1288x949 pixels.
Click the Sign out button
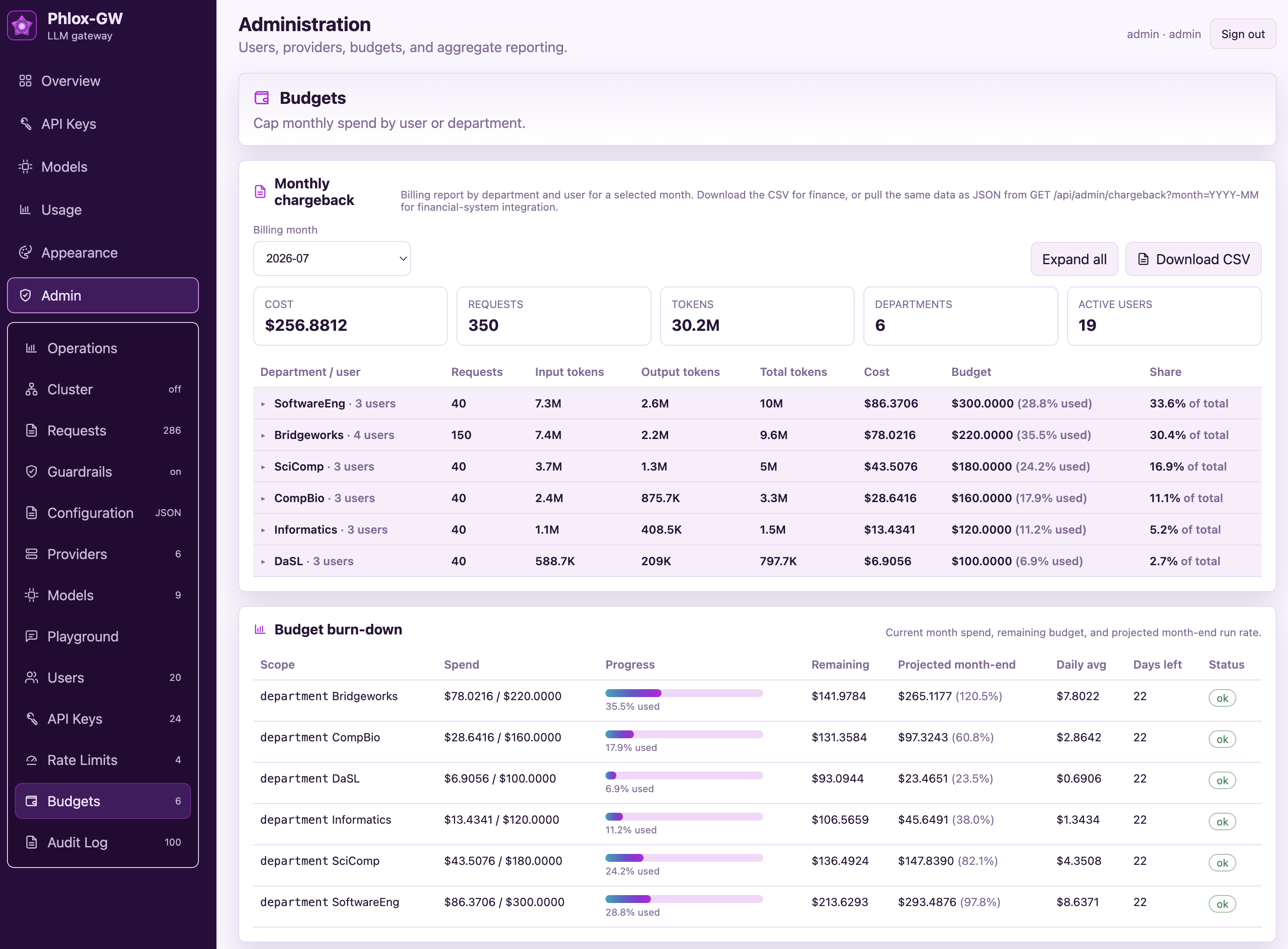[1242, 34]
